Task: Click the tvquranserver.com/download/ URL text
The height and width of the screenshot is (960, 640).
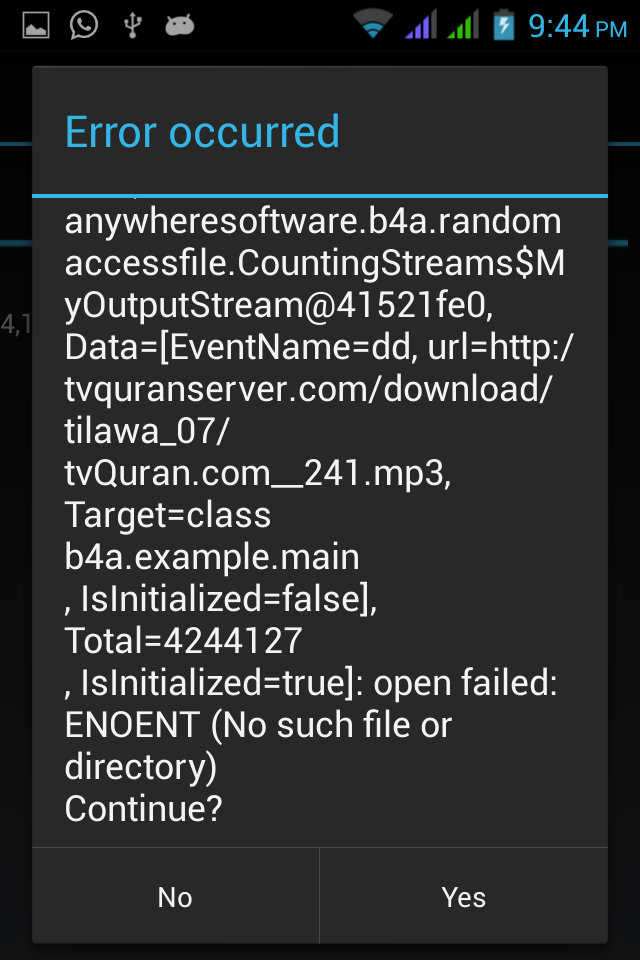Action: pyautogui.click(x=309, y=389)
